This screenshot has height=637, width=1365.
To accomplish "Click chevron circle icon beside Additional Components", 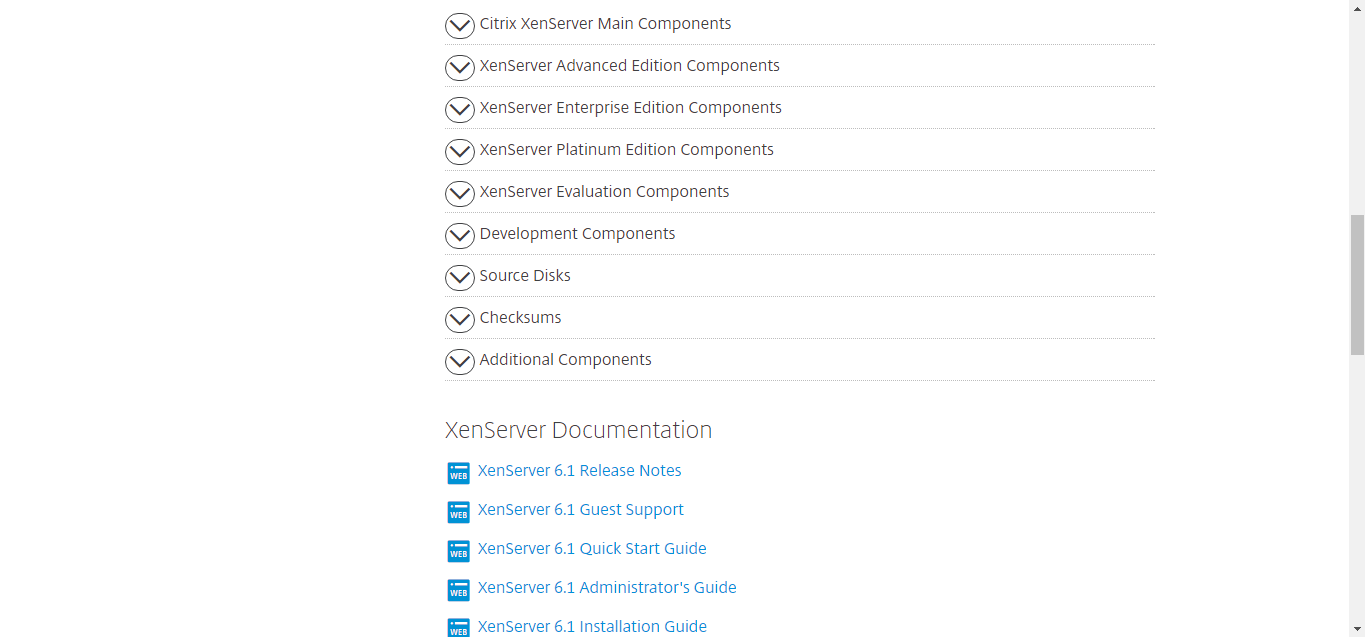I will 460,361.
